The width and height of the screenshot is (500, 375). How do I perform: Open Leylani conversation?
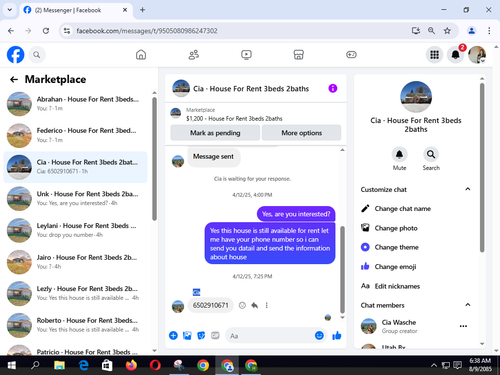tap(75, 230)
